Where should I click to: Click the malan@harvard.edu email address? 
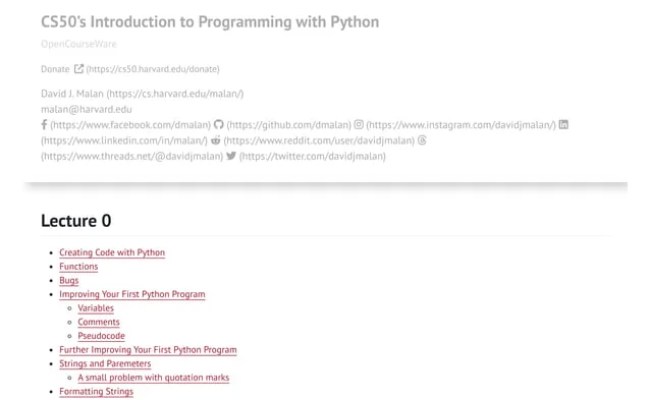pyautogui.click(x=86, y=109)
